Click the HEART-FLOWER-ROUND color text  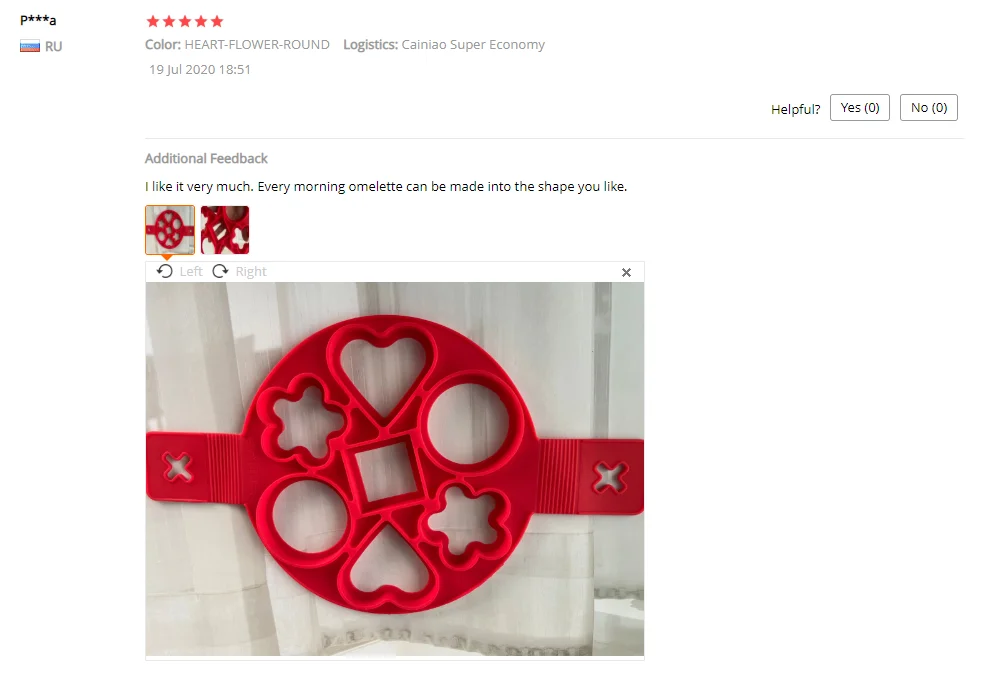257,45
